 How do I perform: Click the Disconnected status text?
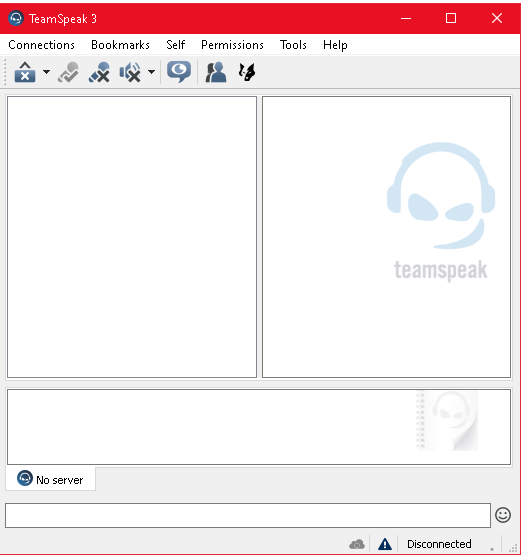click(x=439, y=544)
